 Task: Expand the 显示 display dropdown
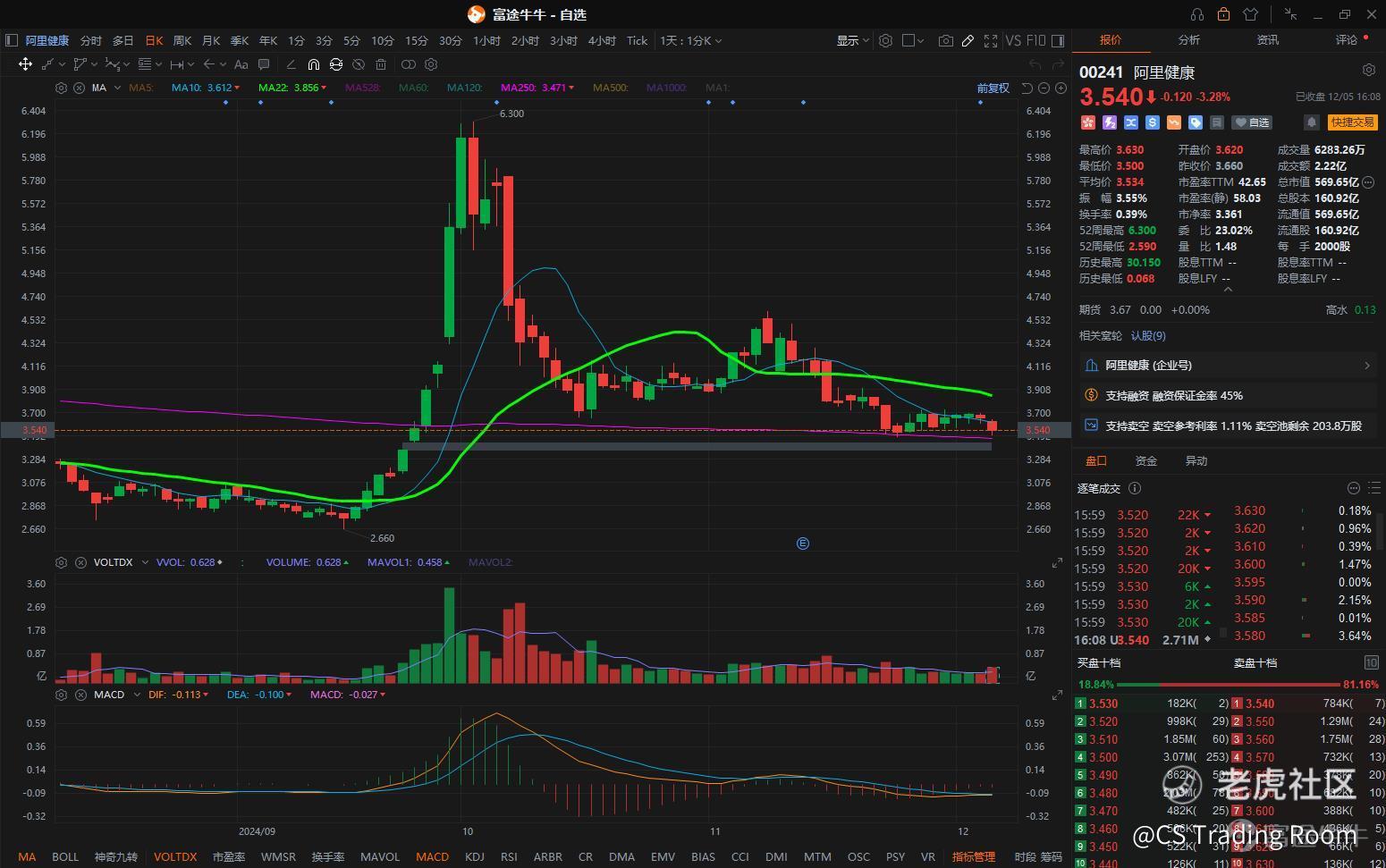click(x=853, y=40)
